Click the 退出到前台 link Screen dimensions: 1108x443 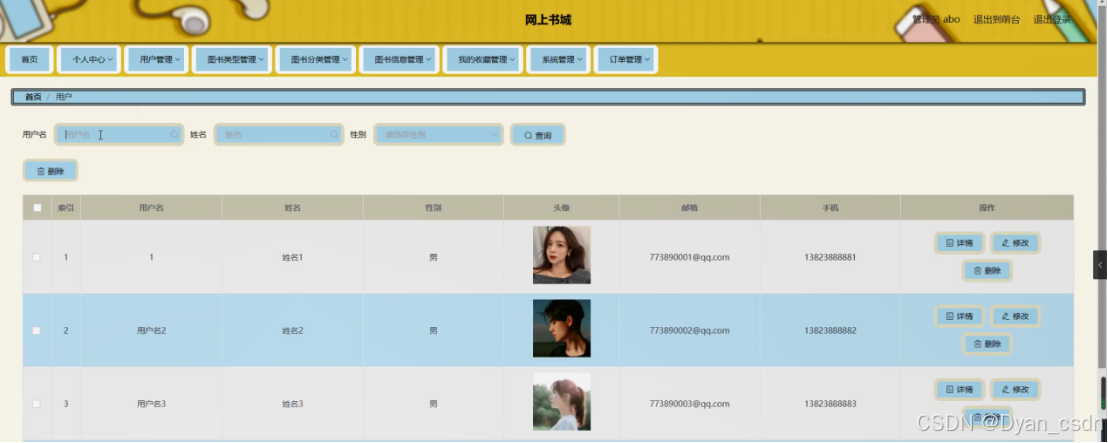pos(996,20)
